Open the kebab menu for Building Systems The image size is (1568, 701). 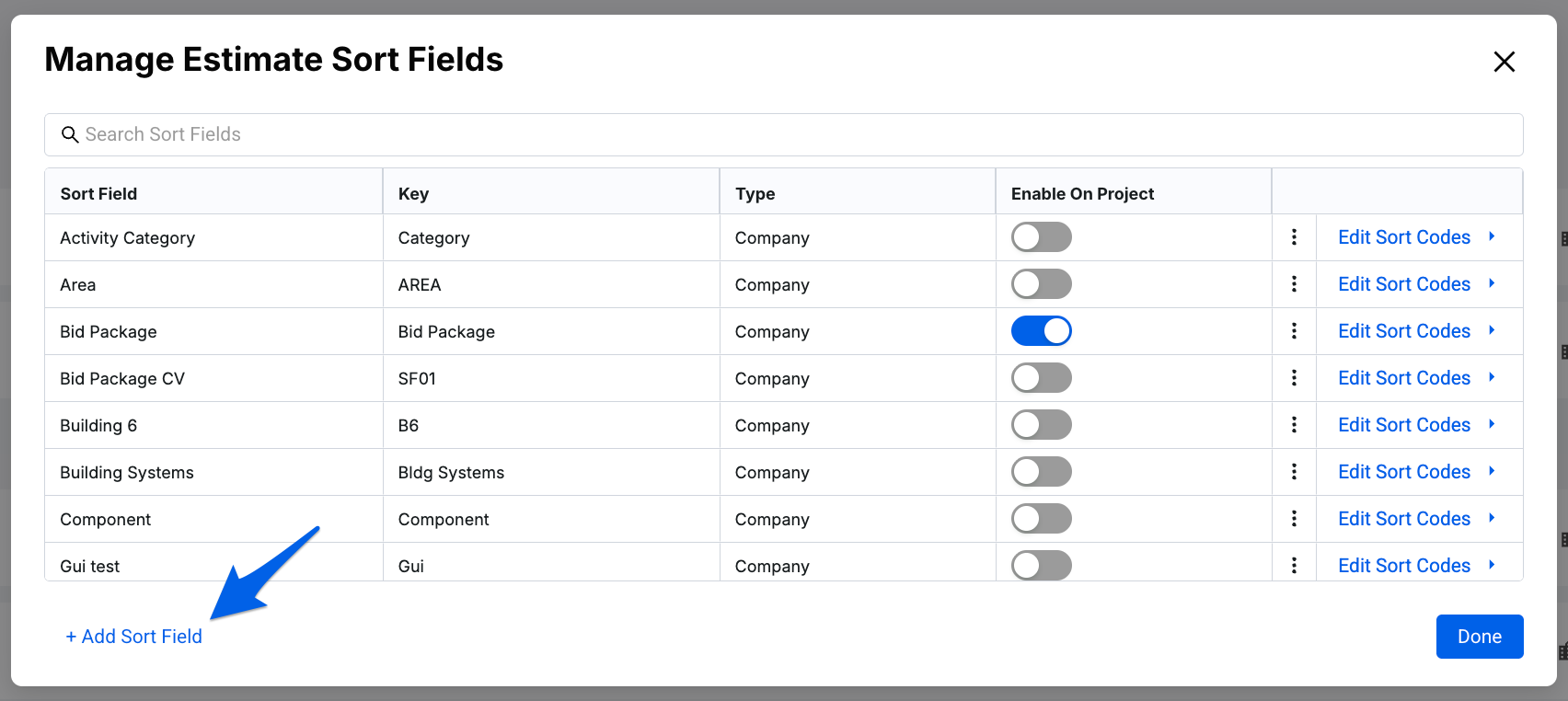(1294, 472)
